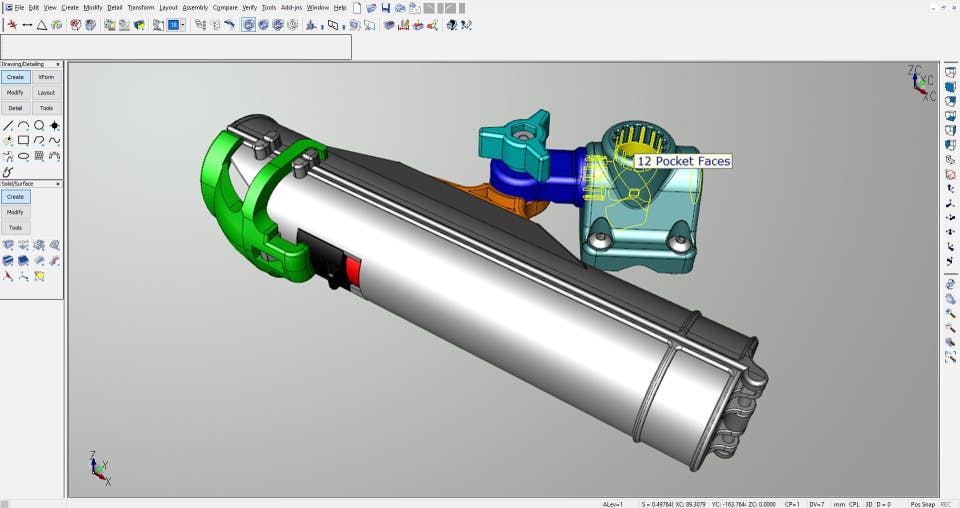Close the Drawing/Detailing panel
This screenshot has height=508, width=960.
click(x=58, y=64)
